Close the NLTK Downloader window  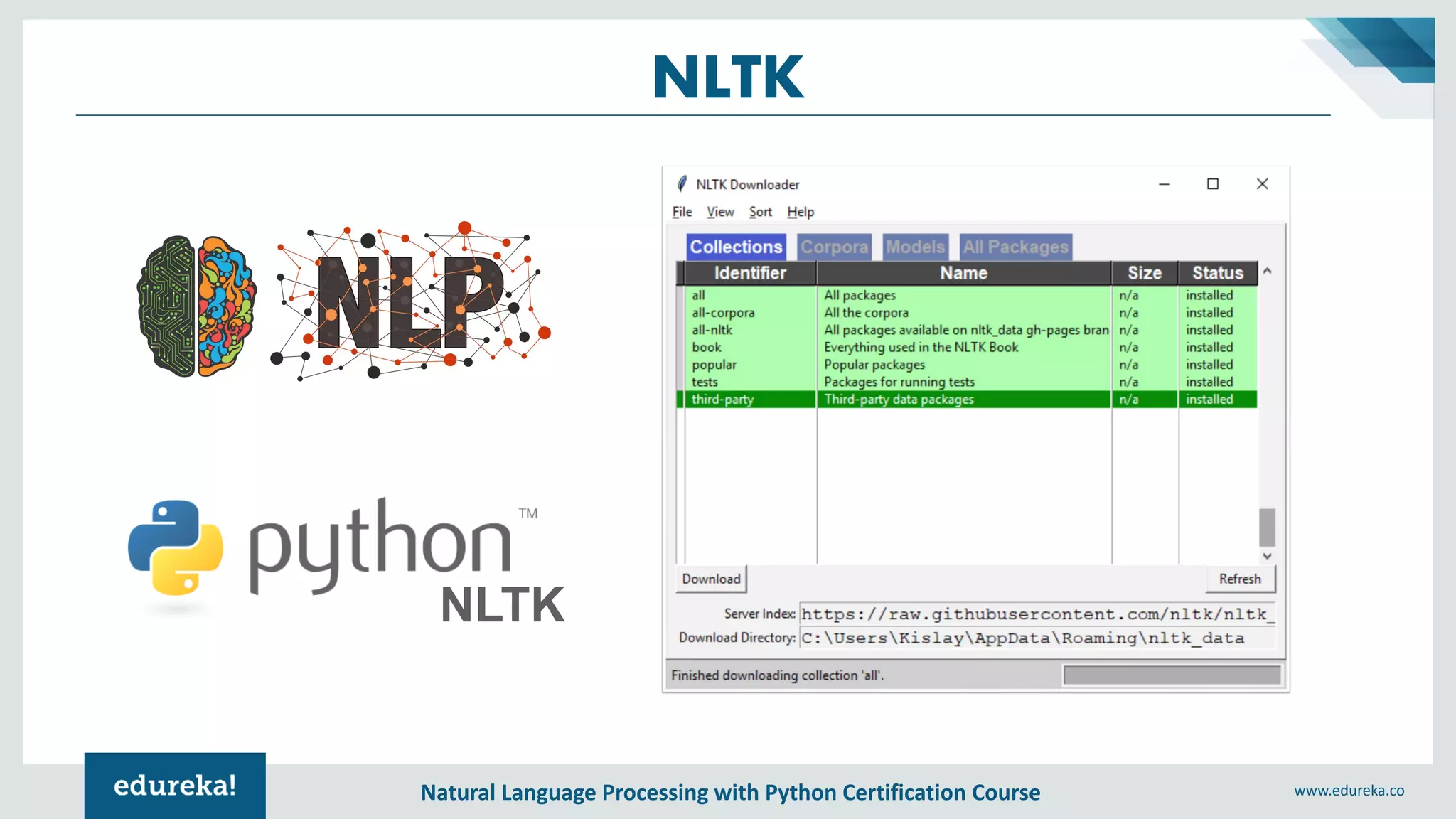1262,184
